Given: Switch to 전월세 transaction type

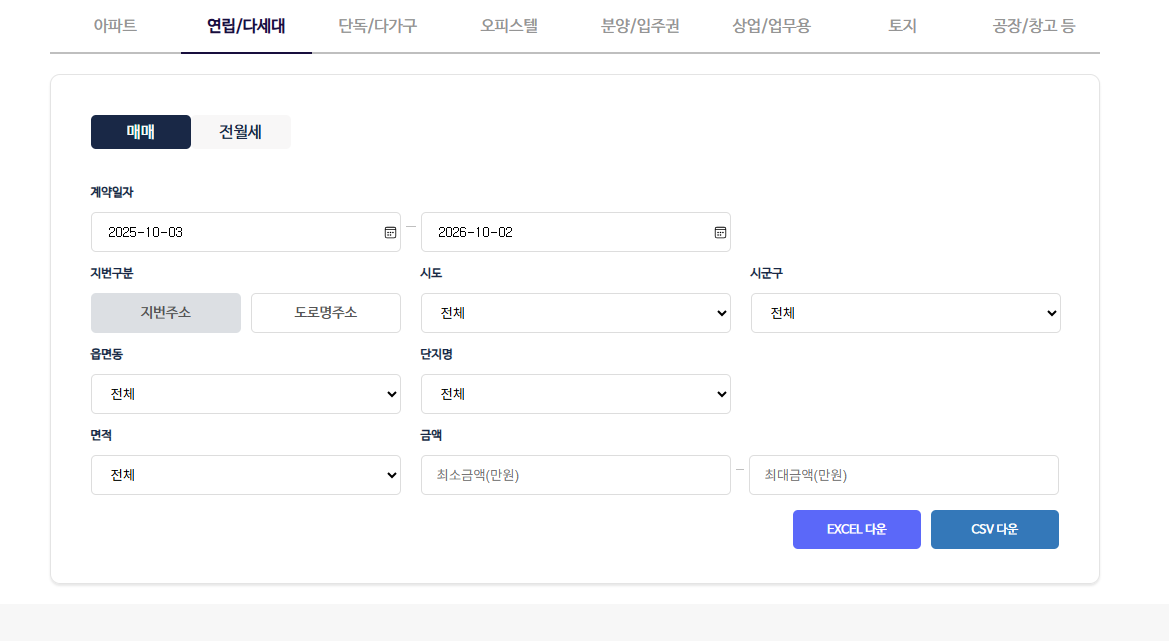Looking at the screenshot, I should pos(240,132).
